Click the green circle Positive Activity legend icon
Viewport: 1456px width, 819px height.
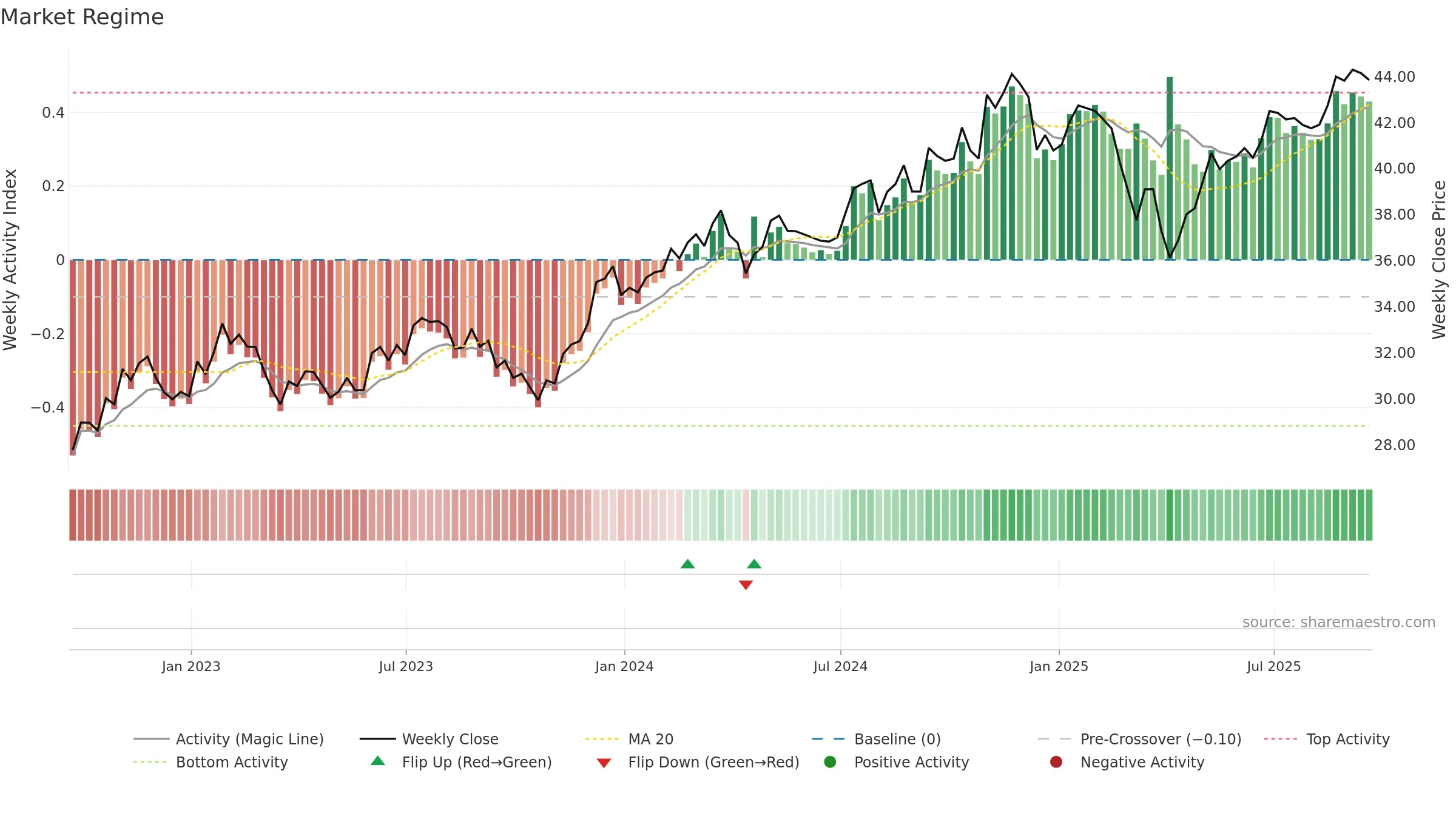tap(830, 762)
